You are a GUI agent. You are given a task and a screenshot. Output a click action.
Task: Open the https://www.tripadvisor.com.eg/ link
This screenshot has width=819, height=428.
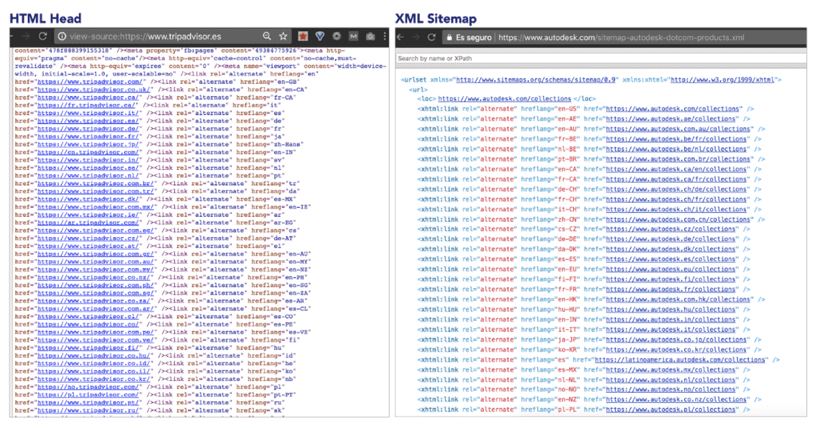tap(96, 230)
